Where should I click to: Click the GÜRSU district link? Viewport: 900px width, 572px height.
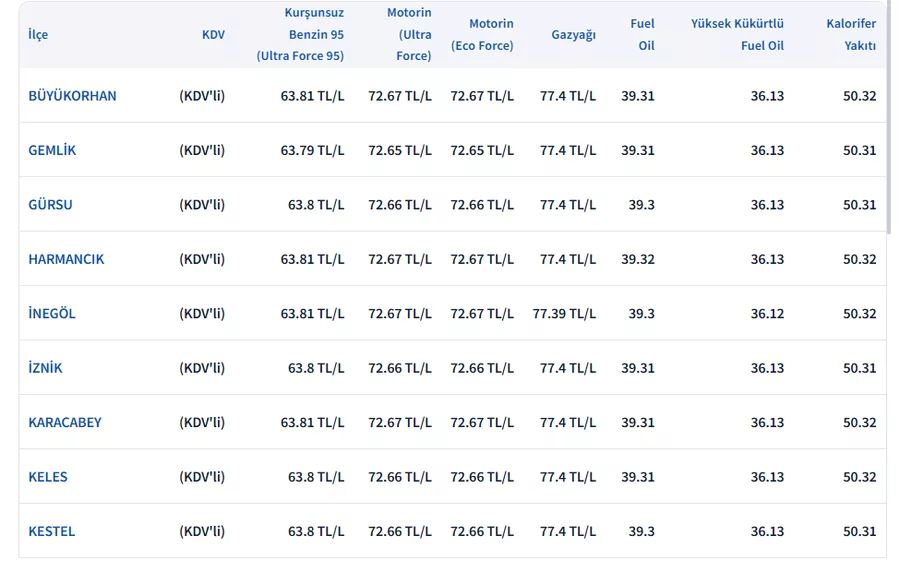(x=50, y=205)
